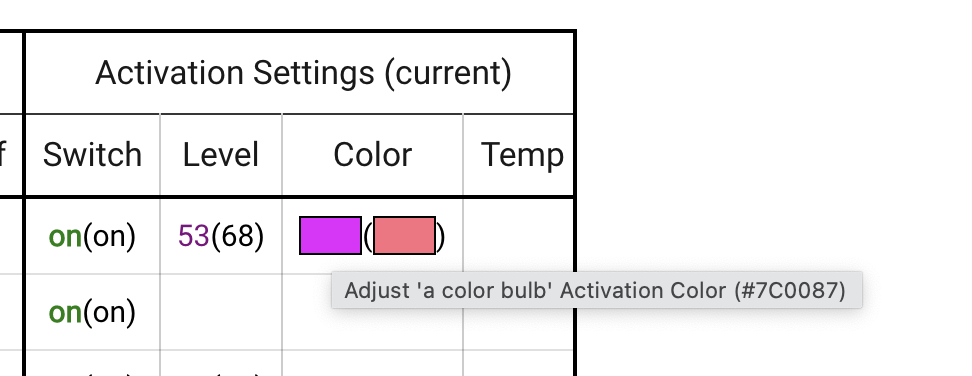Click second row's current '(on)' state
The height and width of the screenshot is (376, 972).
pyautogui.click(x=109, y=312)
